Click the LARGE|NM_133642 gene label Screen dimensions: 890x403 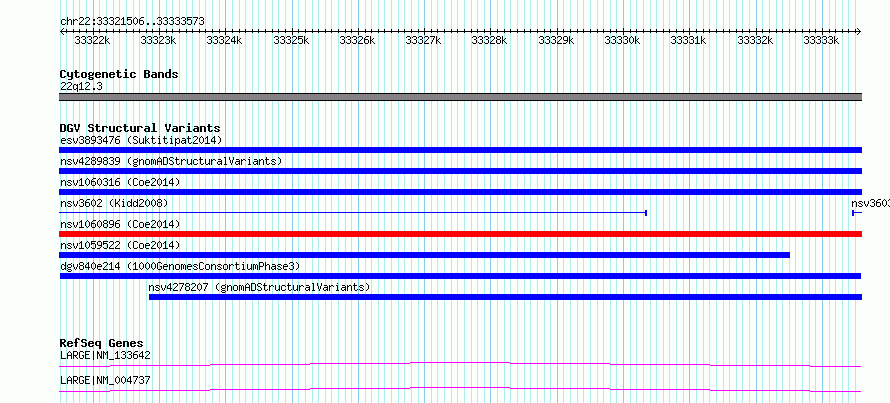(x=105, y=355)
